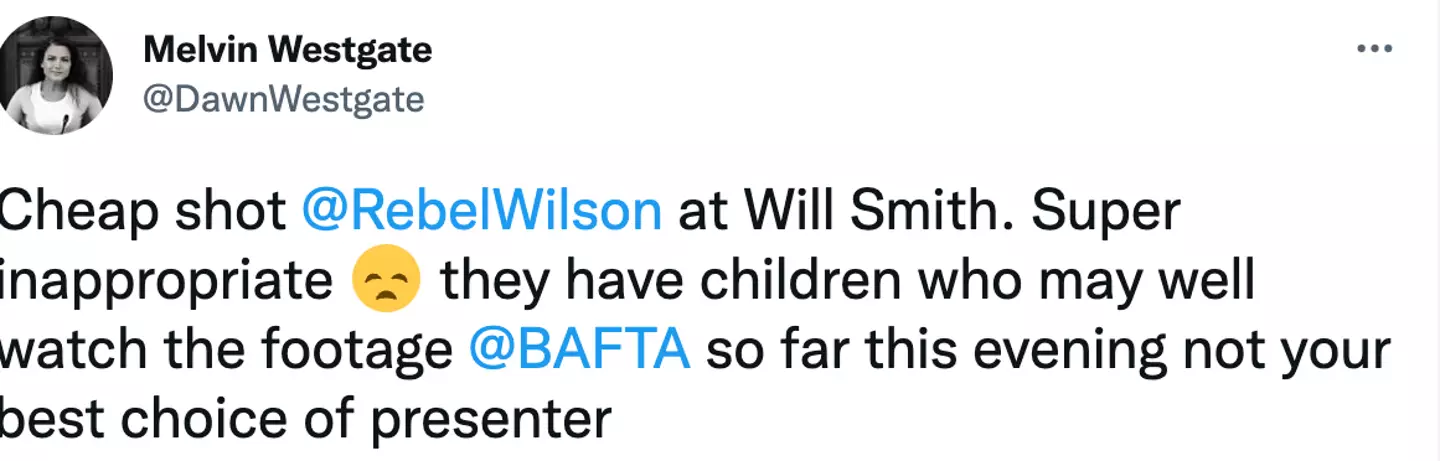Image resolution: width=1440 pixels, height=461 pixels.
Task: Click the word "inappropriate" in the tweet
Action: pyautogui.click(x=166, y=283)
